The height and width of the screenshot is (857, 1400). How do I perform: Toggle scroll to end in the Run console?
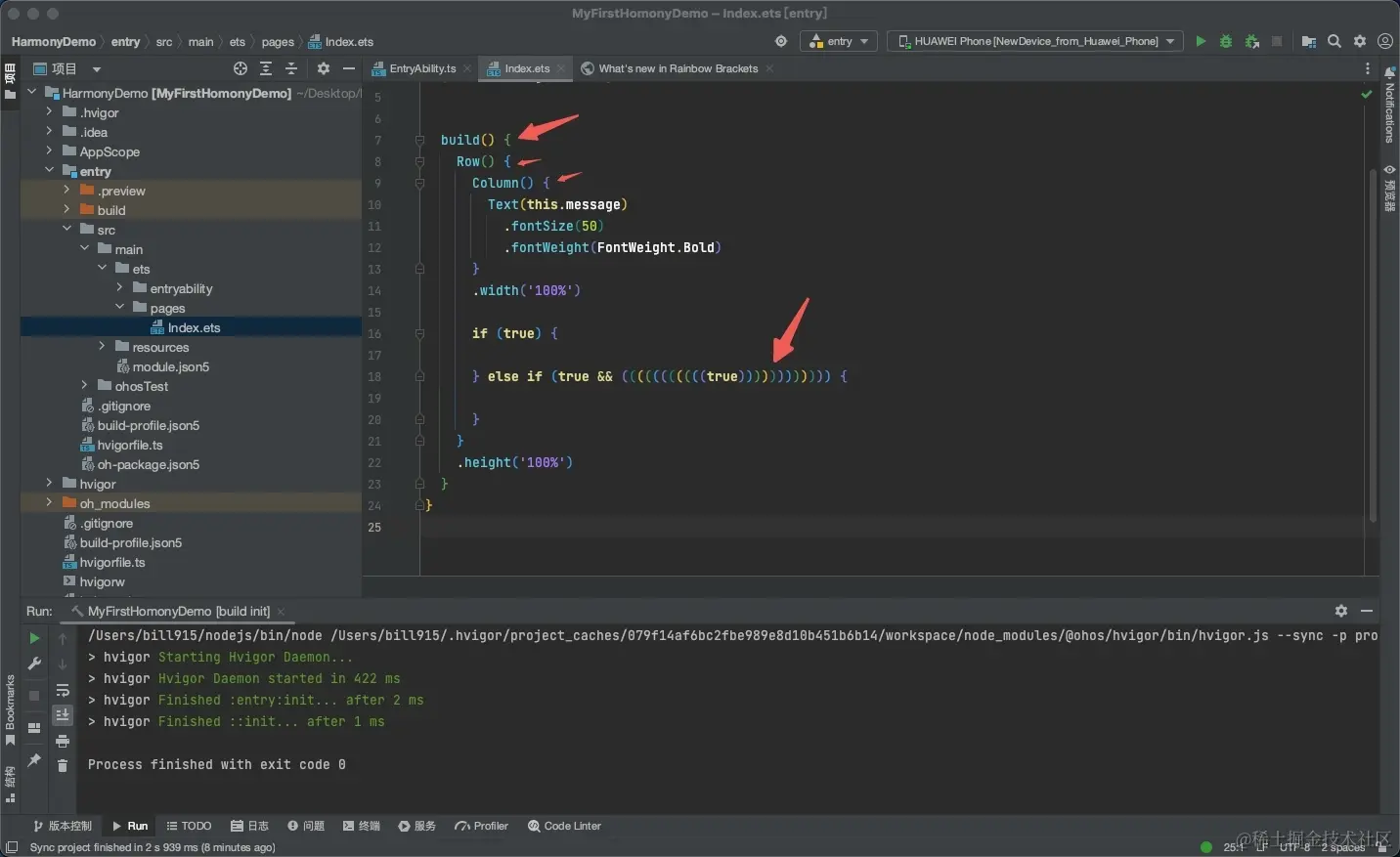click(x=63, y=715)
